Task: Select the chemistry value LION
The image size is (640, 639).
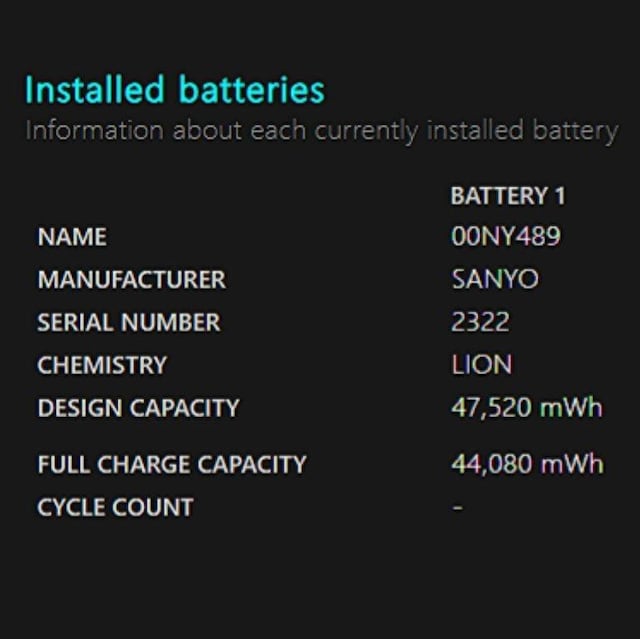Action: pos(481,364)
